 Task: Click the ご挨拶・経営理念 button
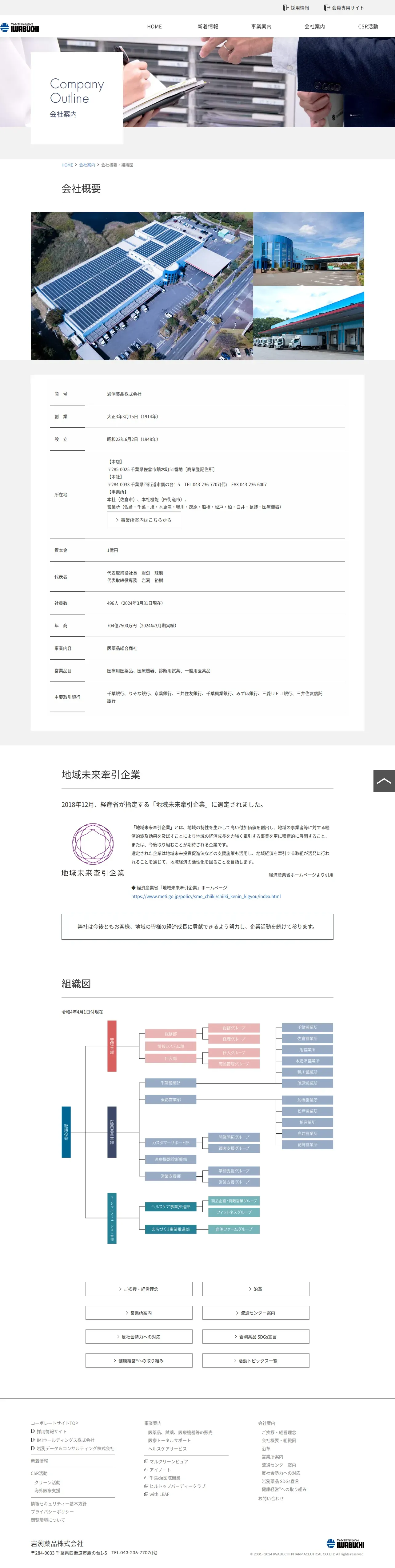coord(139,1289)
